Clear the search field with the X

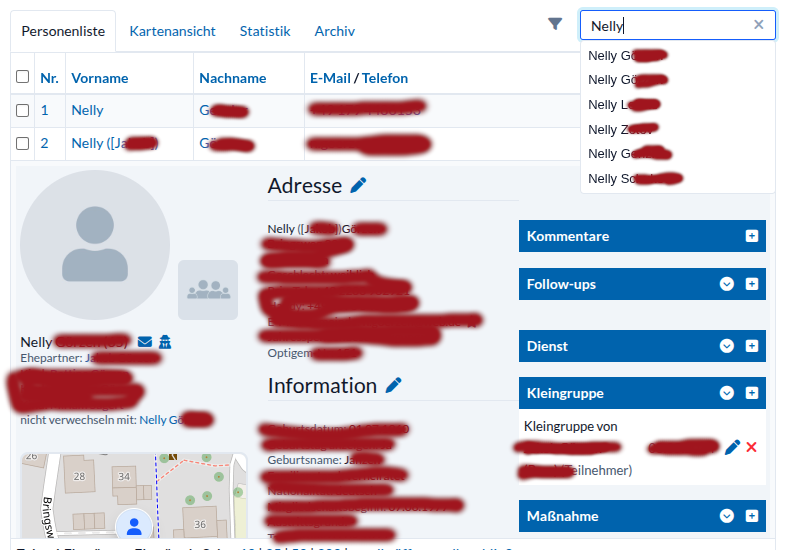(758, 25)
